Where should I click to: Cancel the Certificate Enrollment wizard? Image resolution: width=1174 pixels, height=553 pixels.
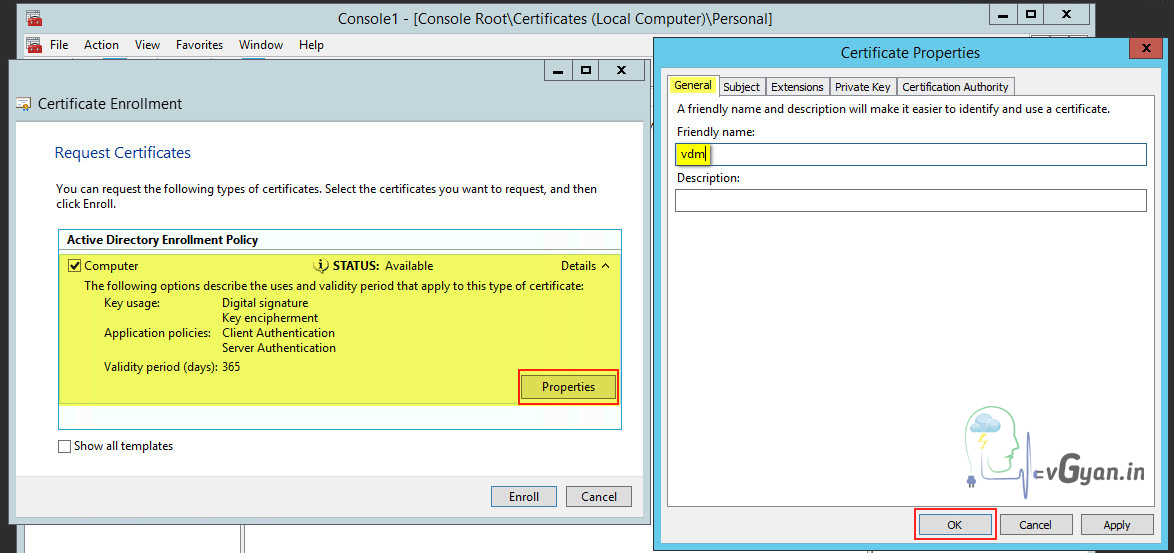click(x=599, y=496)
